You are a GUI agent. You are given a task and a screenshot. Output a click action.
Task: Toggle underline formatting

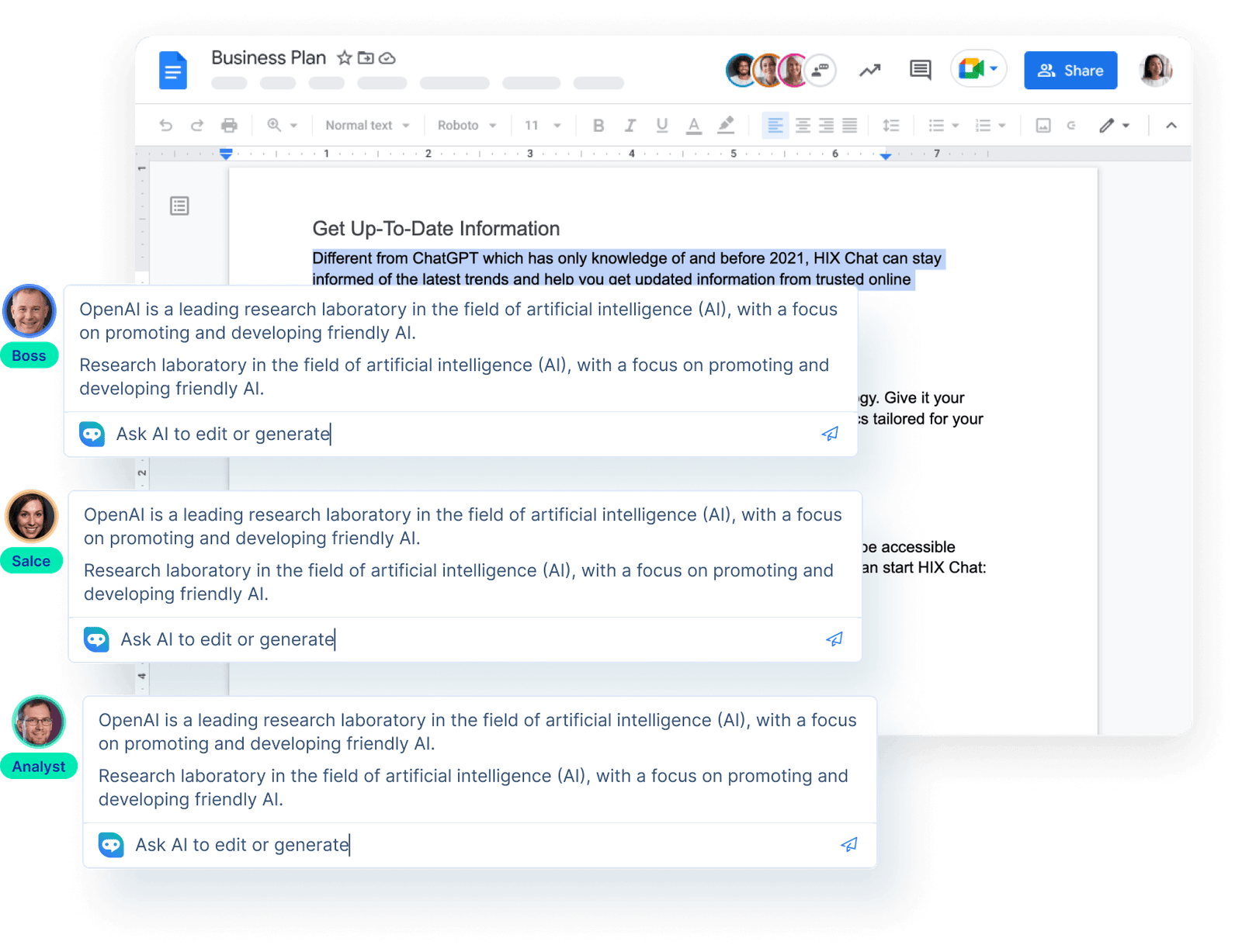[662, 126]
